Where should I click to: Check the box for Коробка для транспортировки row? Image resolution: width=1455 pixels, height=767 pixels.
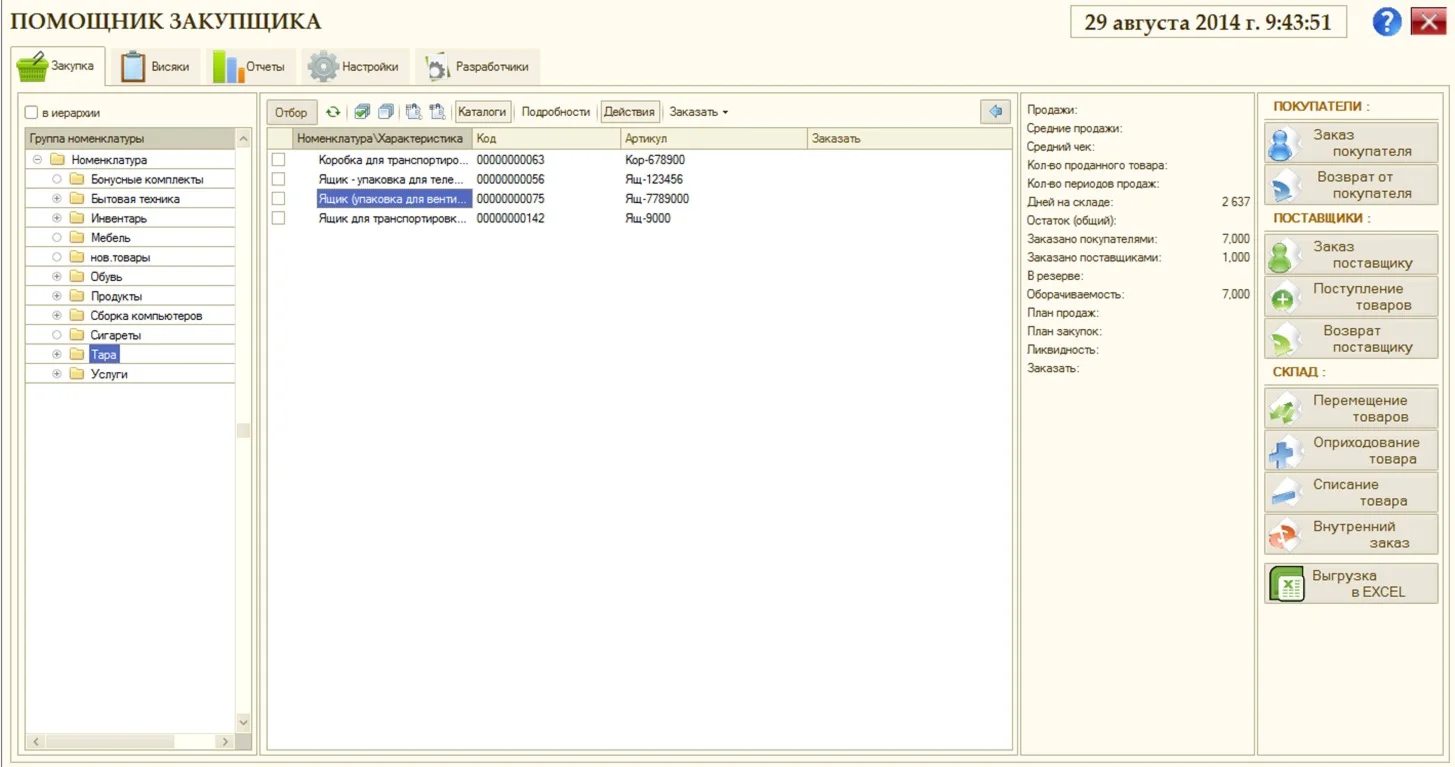click(x=279, y=160)
